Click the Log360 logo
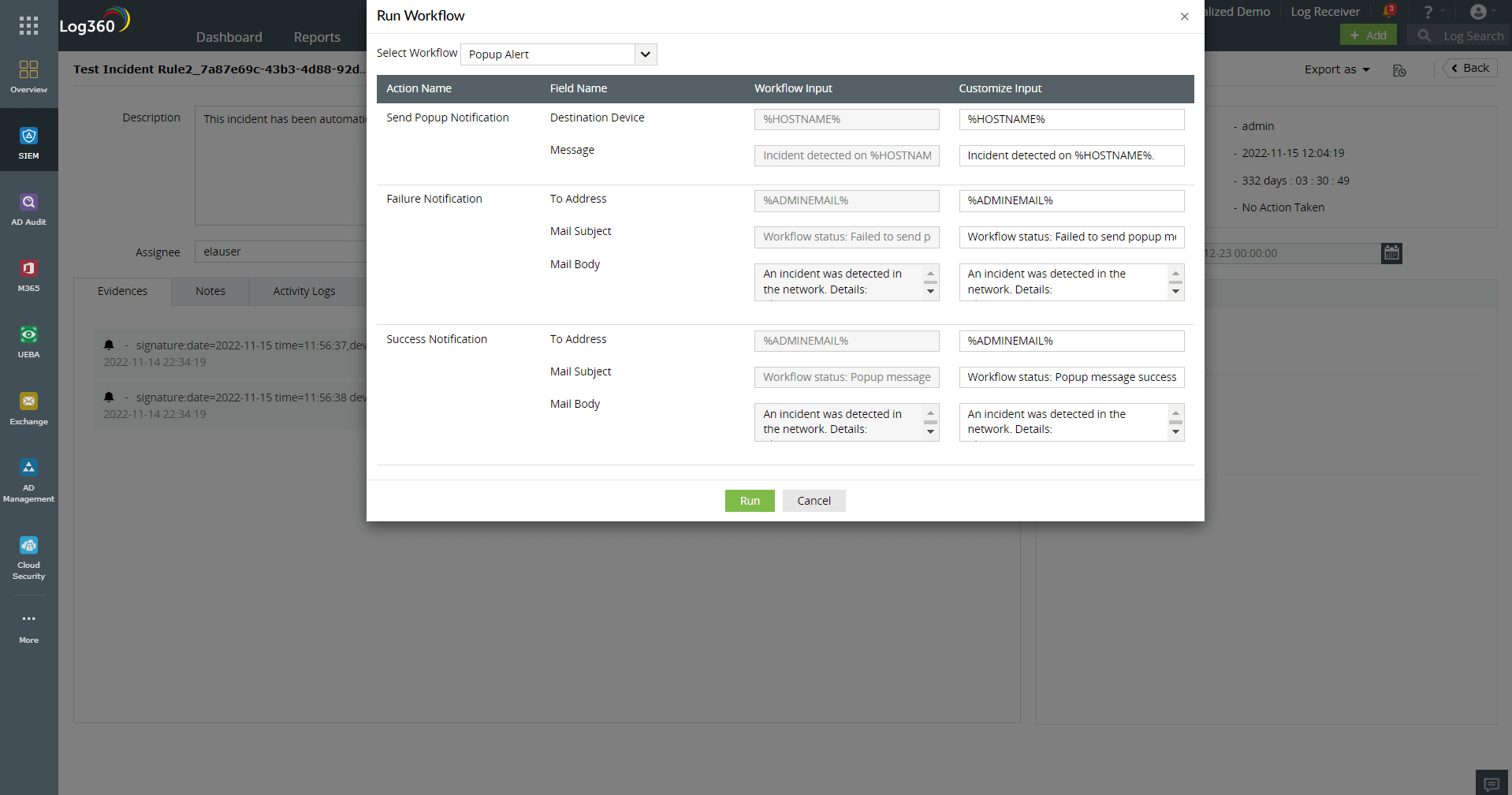This screenshot has width=1512, height=795. pos(95,21)
